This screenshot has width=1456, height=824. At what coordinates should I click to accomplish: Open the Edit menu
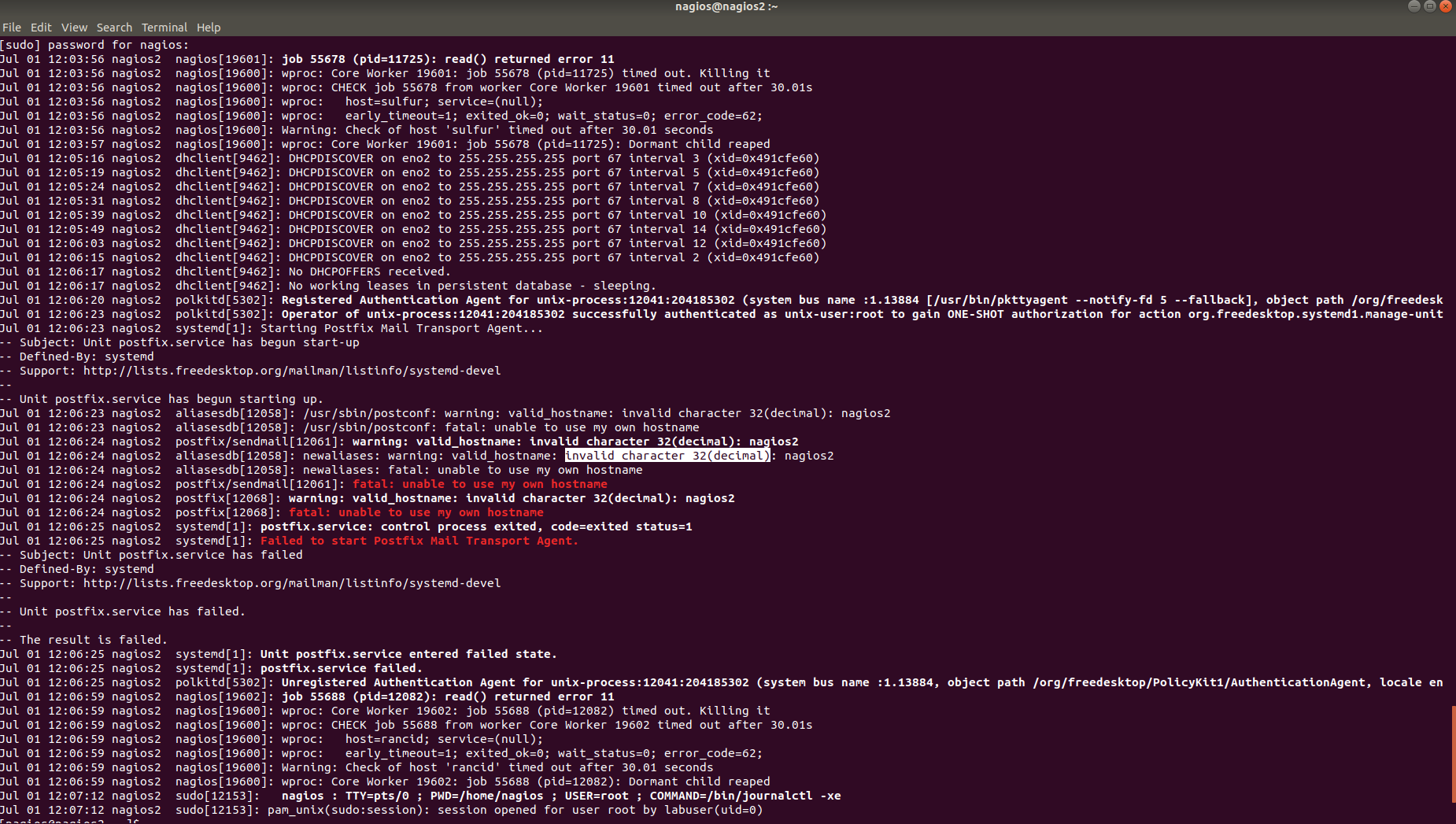[x=41, y=28]
